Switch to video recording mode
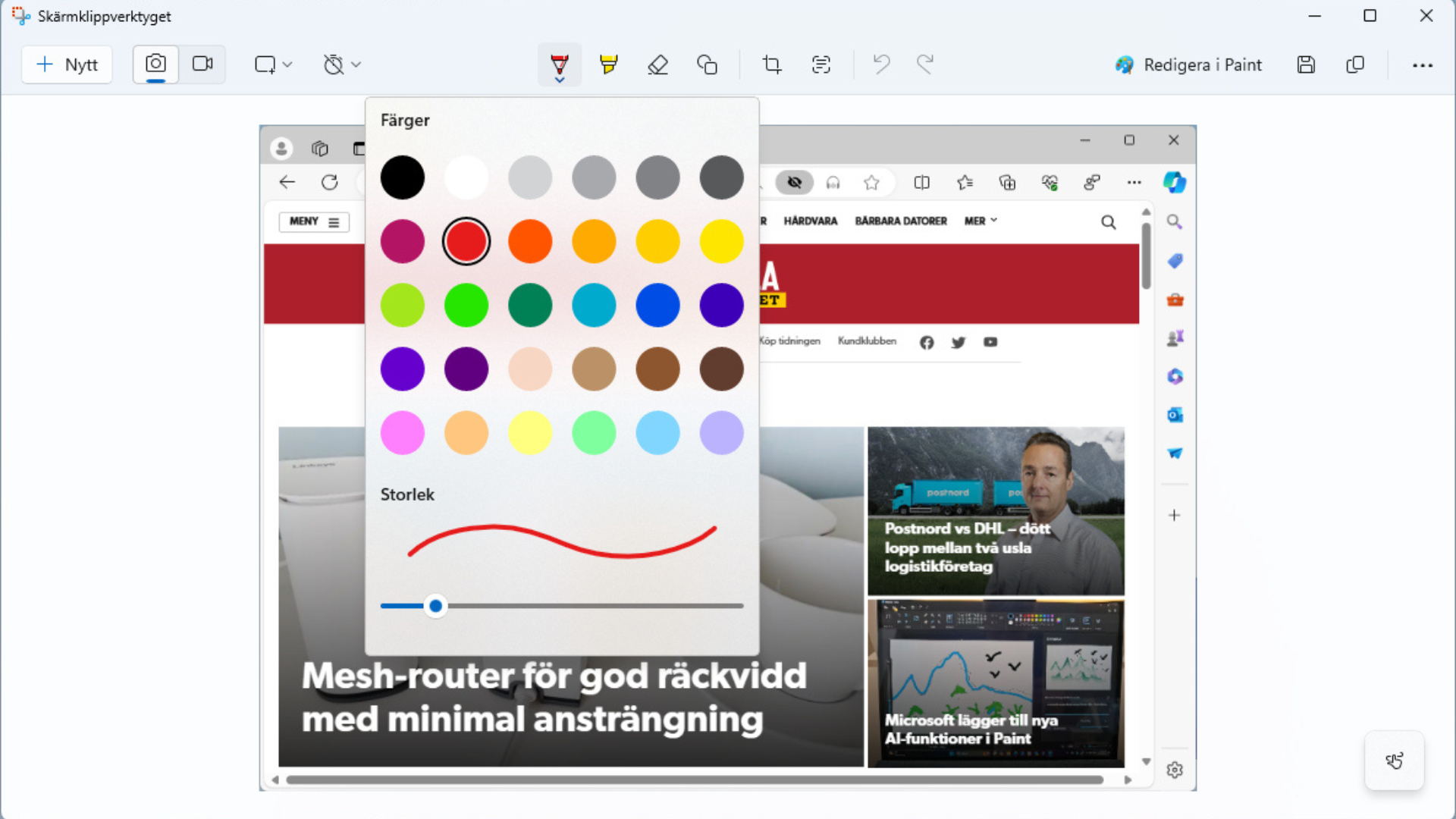The width and height of the screenshot is (1456, 819). [202, 64]
